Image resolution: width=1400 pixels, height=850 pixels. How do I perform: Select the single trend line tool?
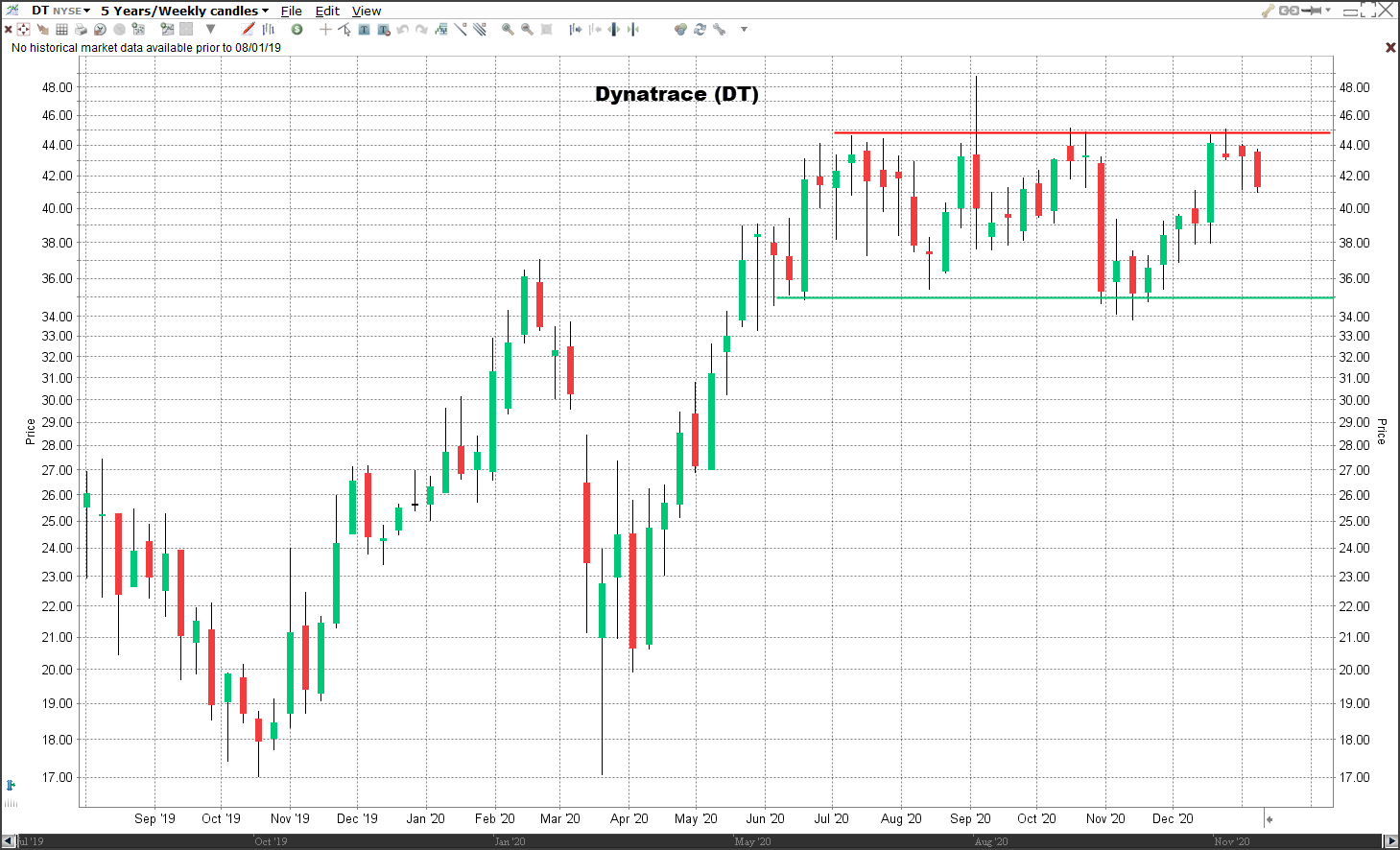point(461,29)
